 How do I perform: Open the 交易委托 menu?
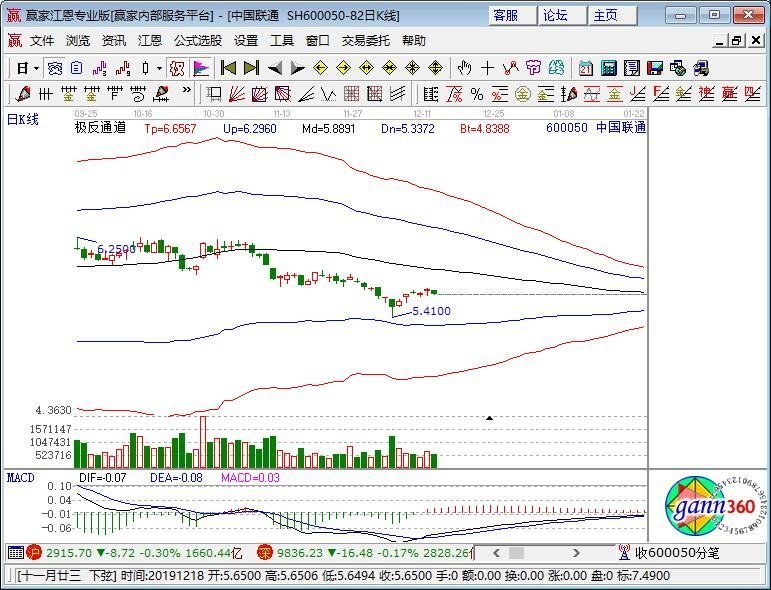[366, 40]
